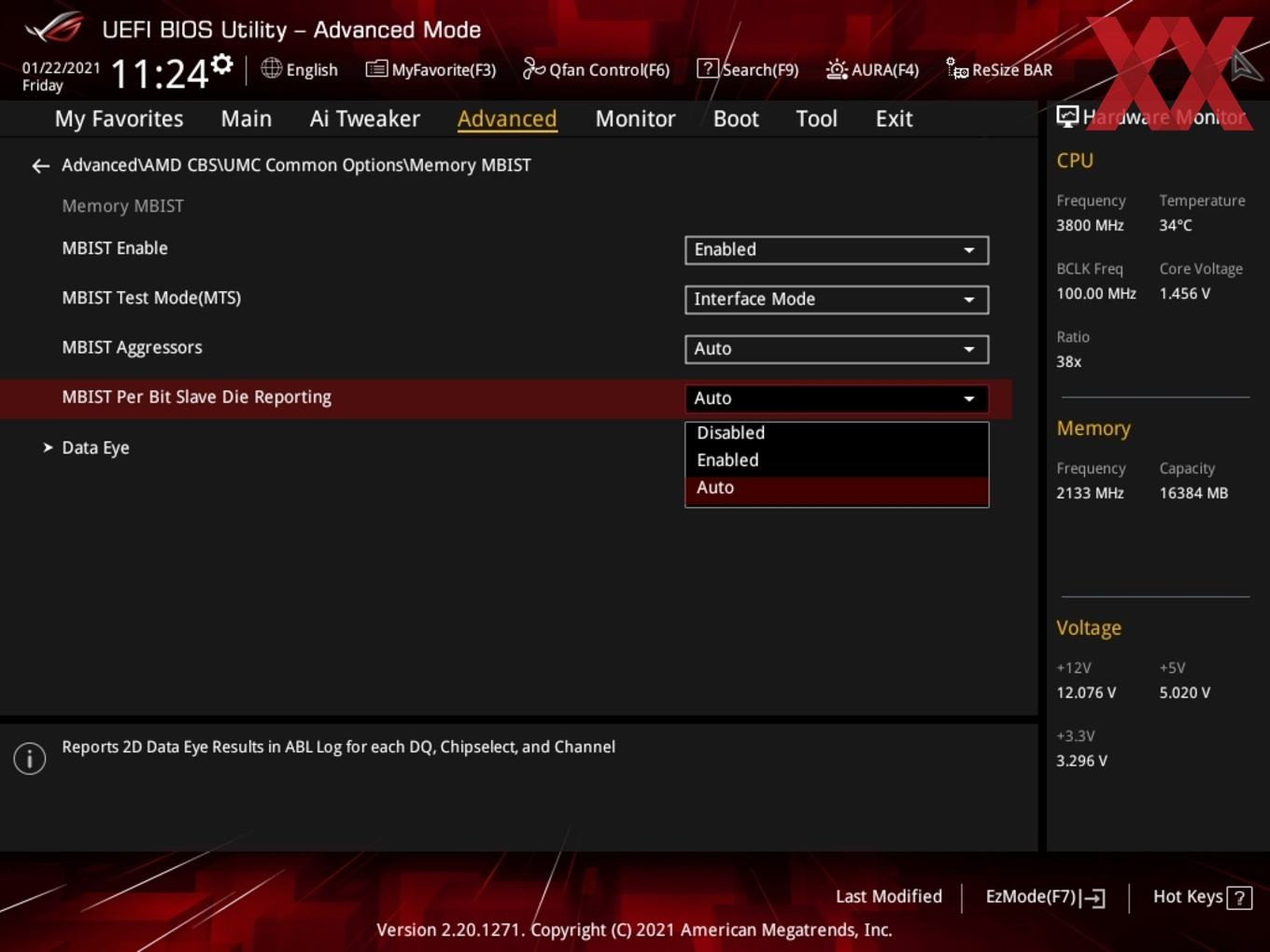The width and height of the screenshot is (1270, 952).
Task: Select the Advanced tab
Action: click(x=507, y=119)
